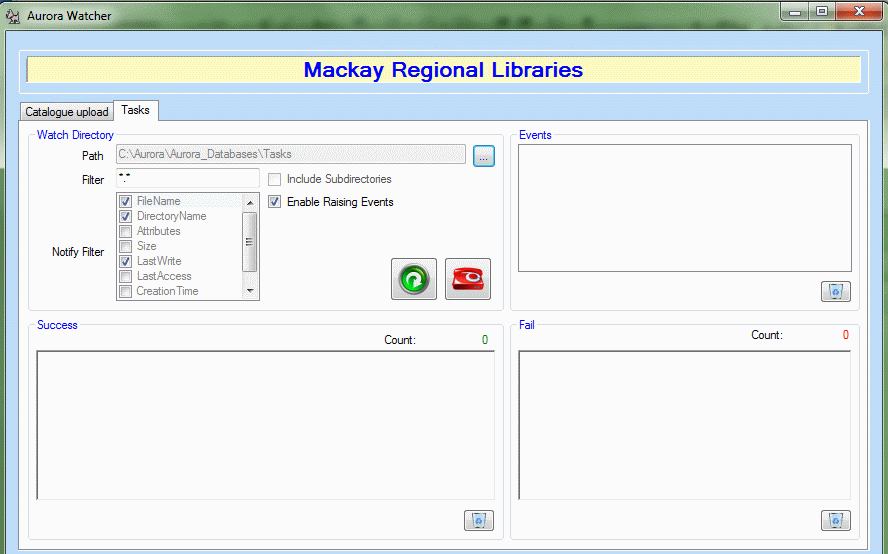Click the red stop watching icon button
Screen dimensions: 888x554
coord(468,279)
